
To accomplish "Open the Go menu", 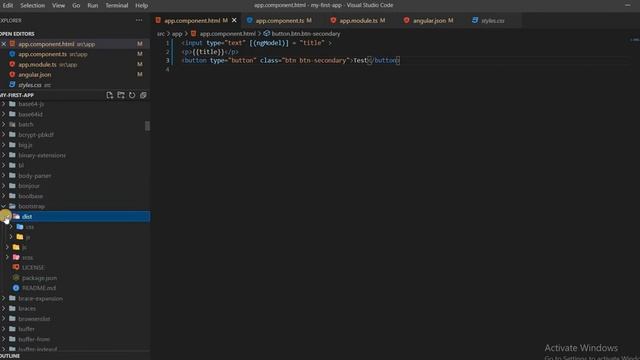I will (x=76, y=5).
